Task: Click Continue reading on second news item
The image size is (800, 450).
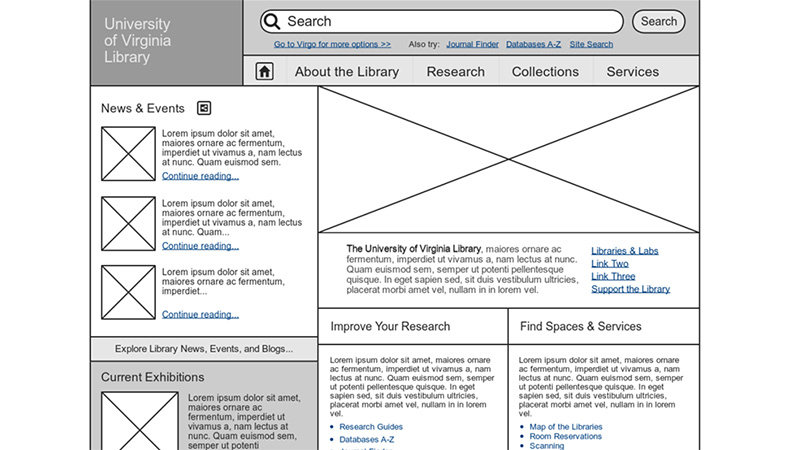Action: point(201,246)
